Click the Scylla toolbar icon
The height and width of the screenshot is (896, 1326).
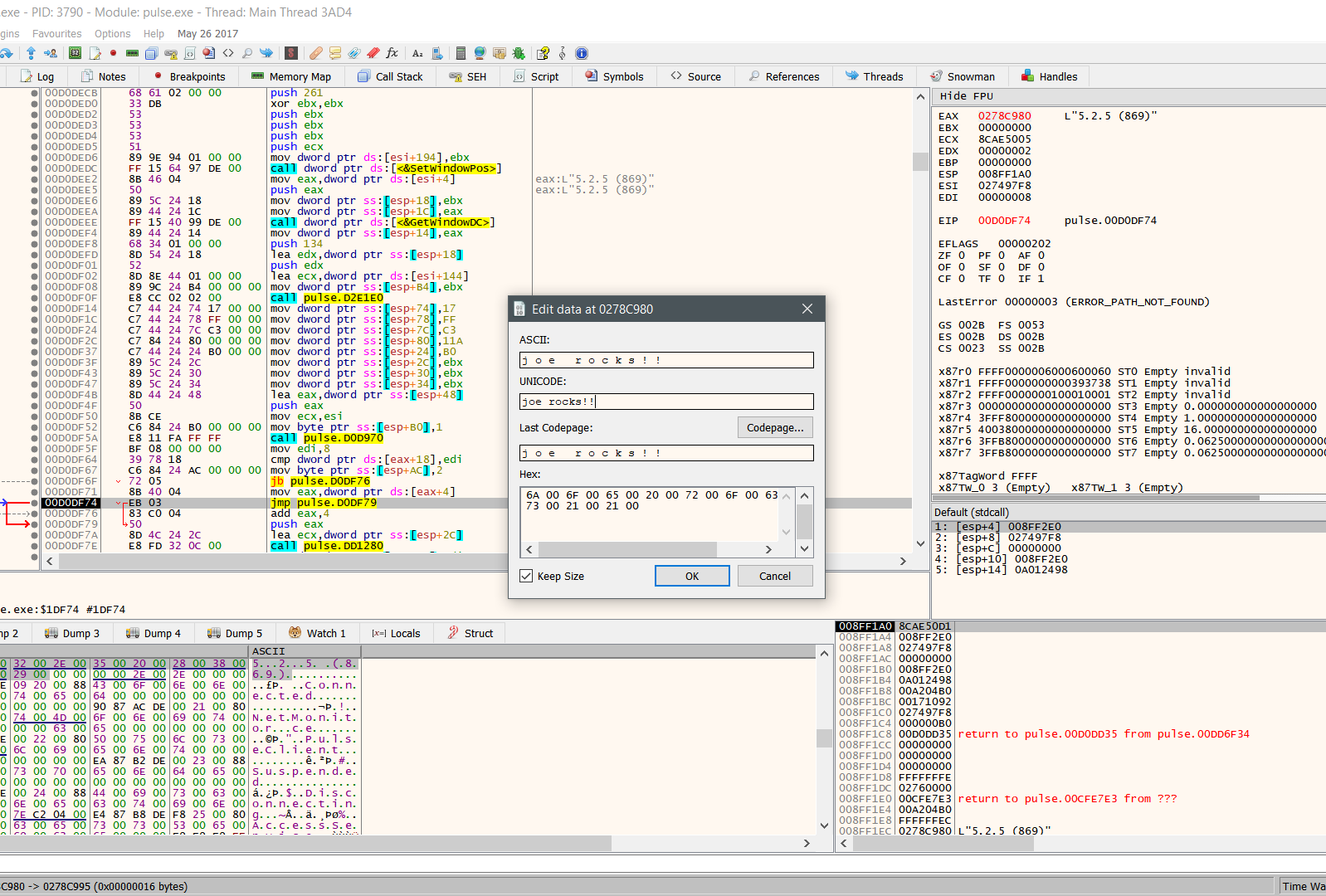291,53
